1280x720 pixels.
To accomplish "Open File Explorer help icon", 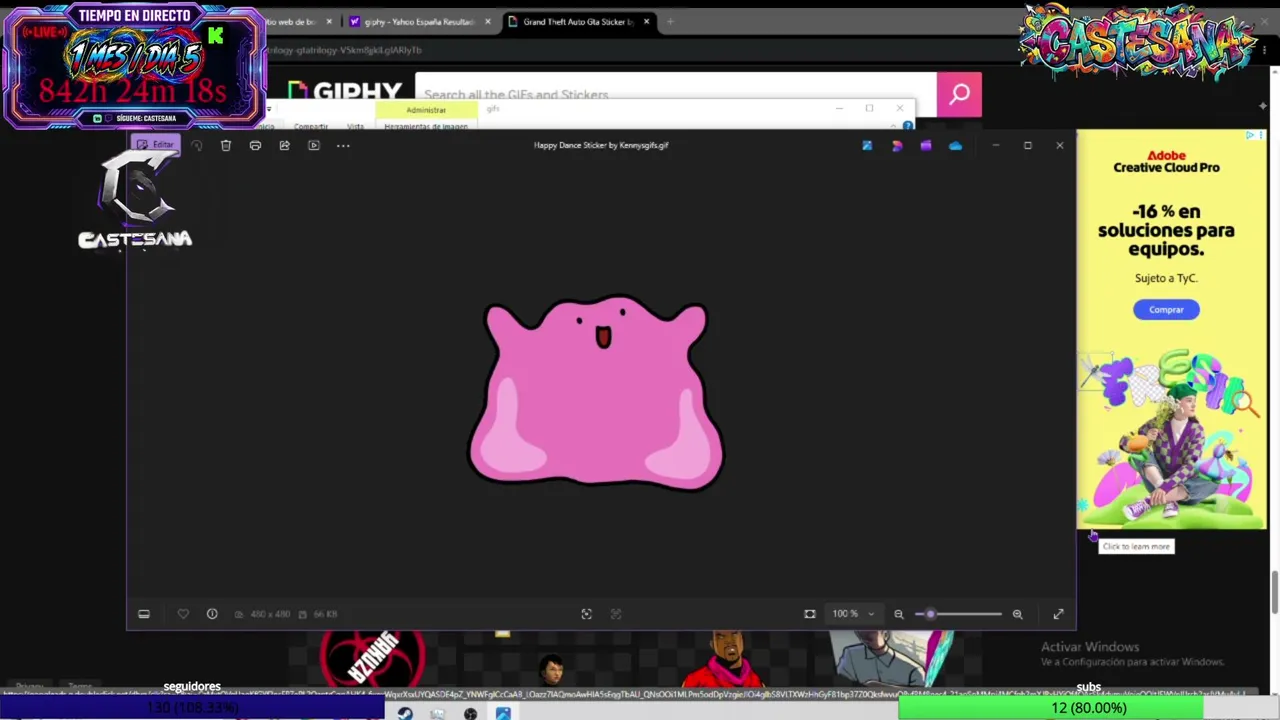I will 907,126.
